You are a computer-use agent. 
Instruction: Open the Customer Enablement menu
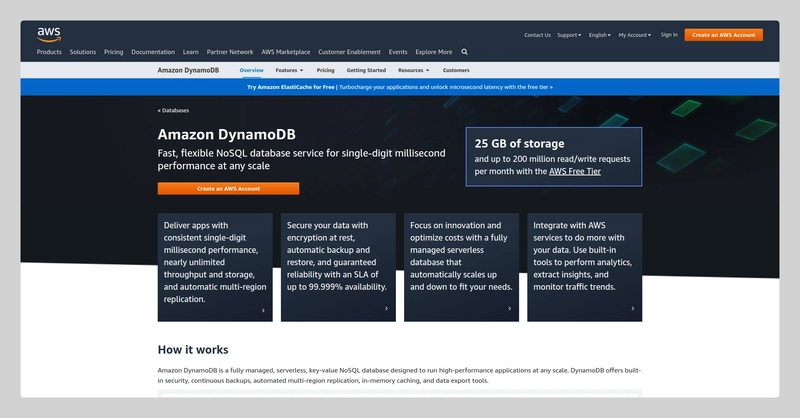click(x=349, y=52)
